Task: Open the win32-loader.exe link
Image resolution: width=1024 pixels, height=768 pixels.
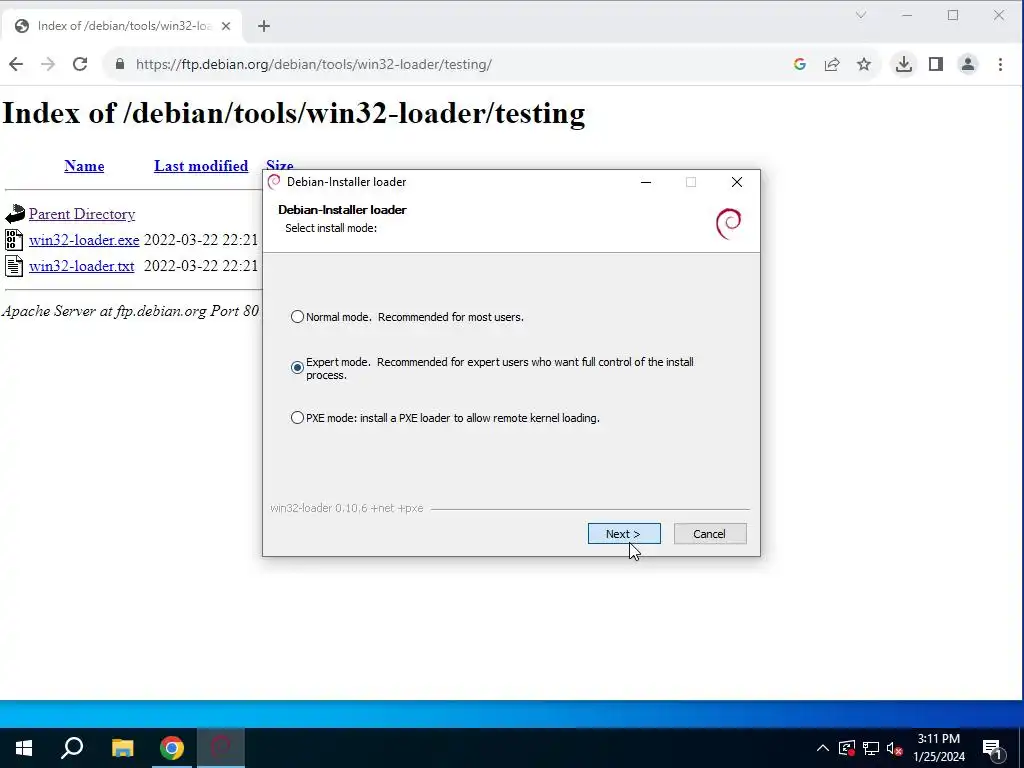Action: pos(84,240)
